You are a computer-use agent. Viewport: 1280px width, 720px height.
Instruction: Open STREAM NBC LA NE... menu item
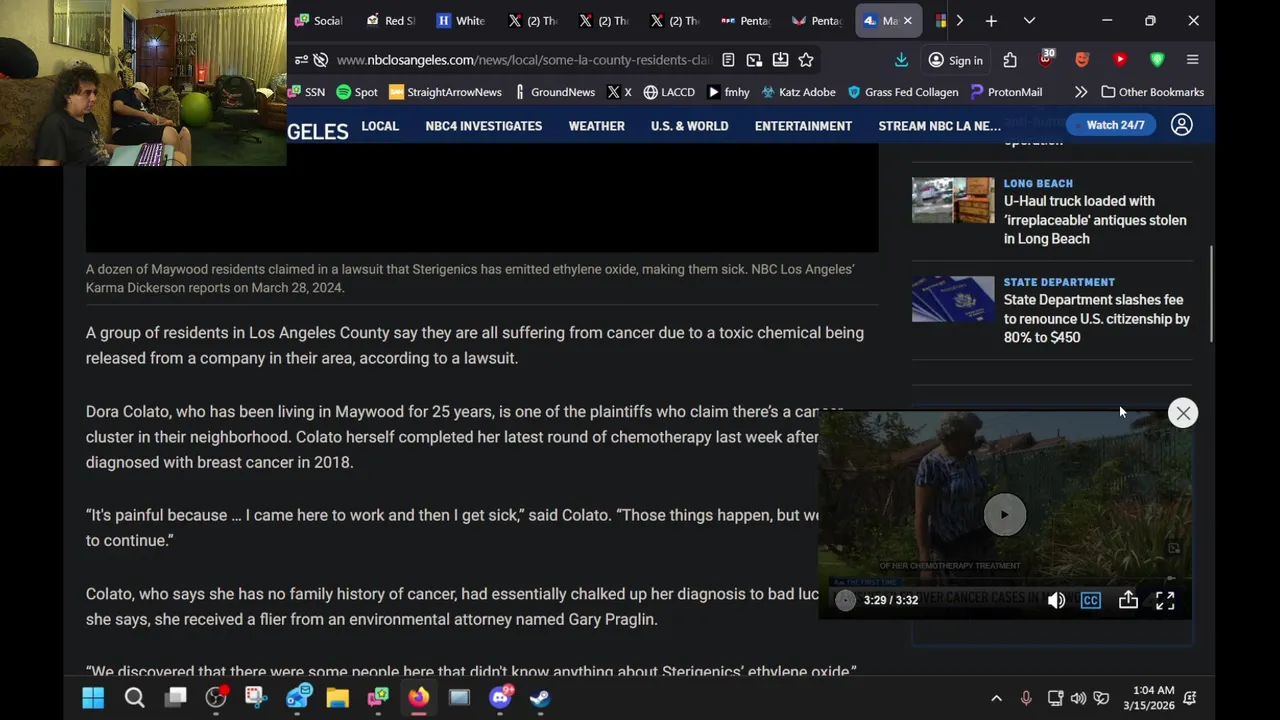[940, 126]
